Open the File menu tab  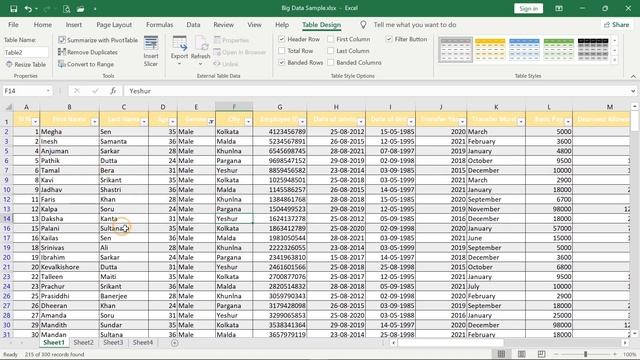[13, 25]
